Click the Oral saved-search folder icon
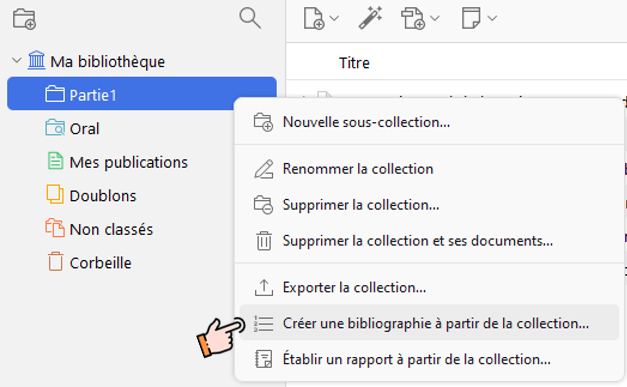 tap(55, 128)
